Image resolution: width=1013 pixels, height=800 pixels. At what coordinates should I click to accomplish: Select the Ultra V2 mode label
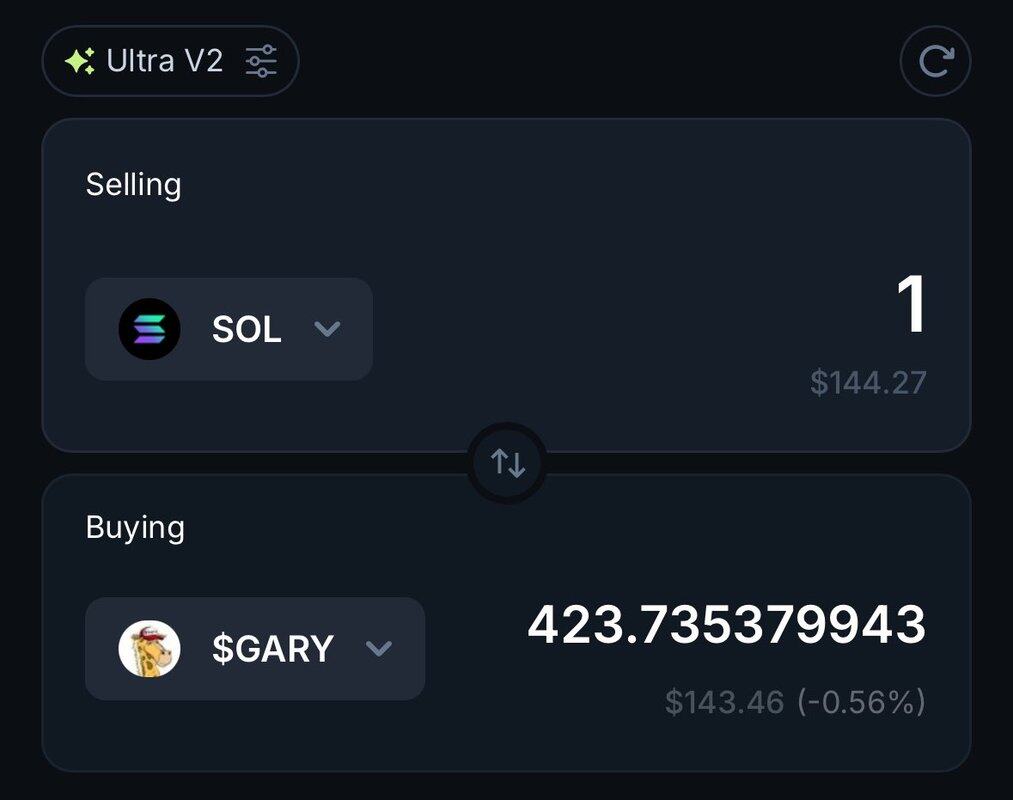[x=165, y=62]
